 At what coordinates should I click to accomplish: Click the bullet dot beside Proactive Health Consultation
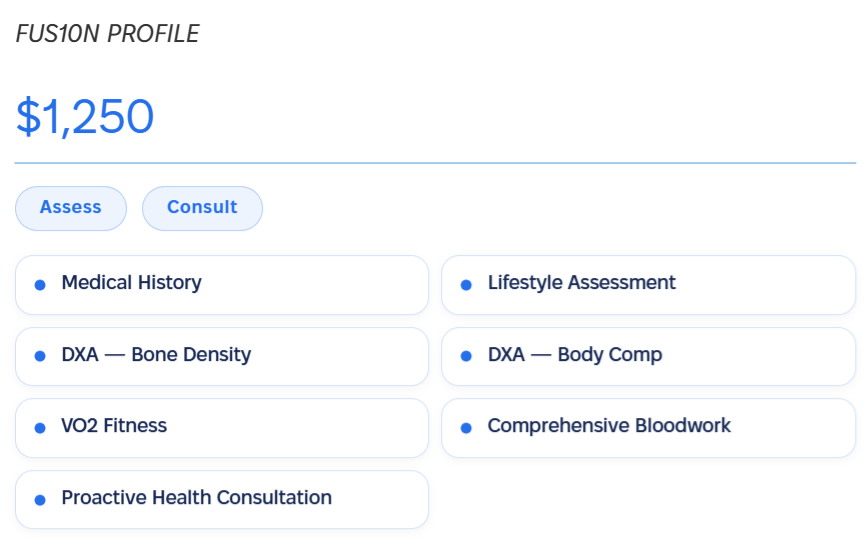pos(40,500)
